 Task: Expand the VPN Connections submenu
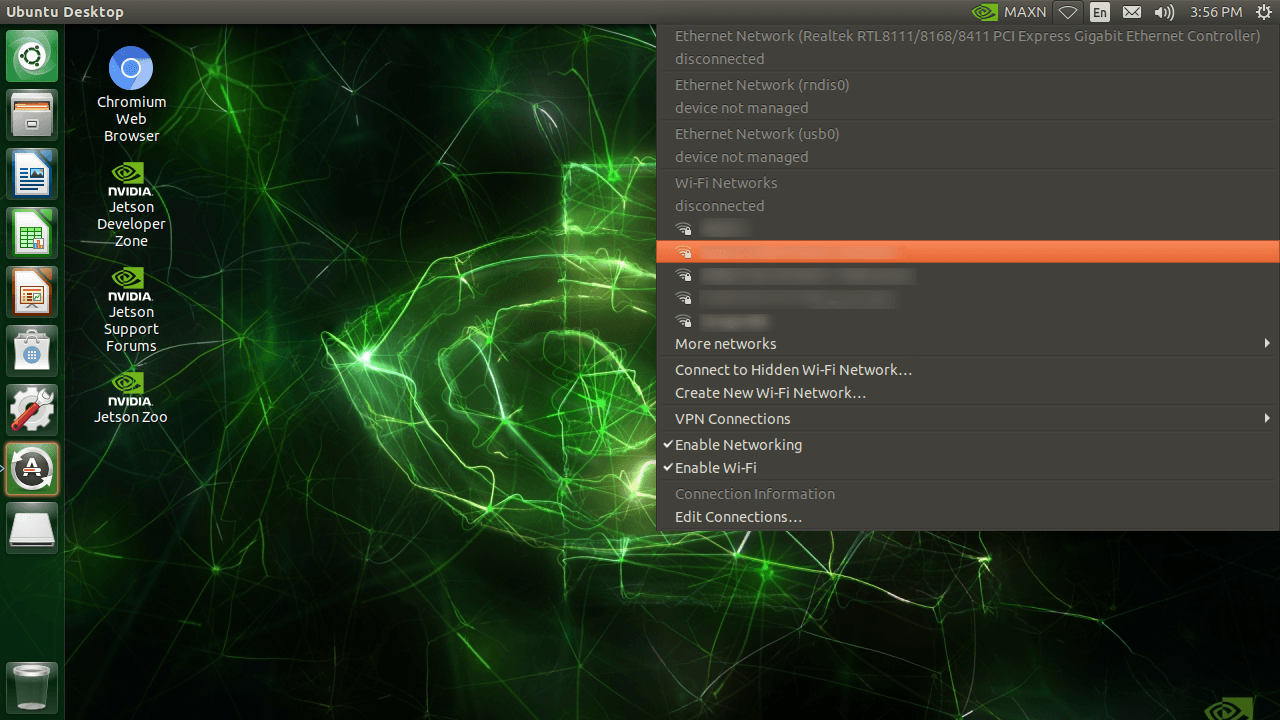(967, 419)
